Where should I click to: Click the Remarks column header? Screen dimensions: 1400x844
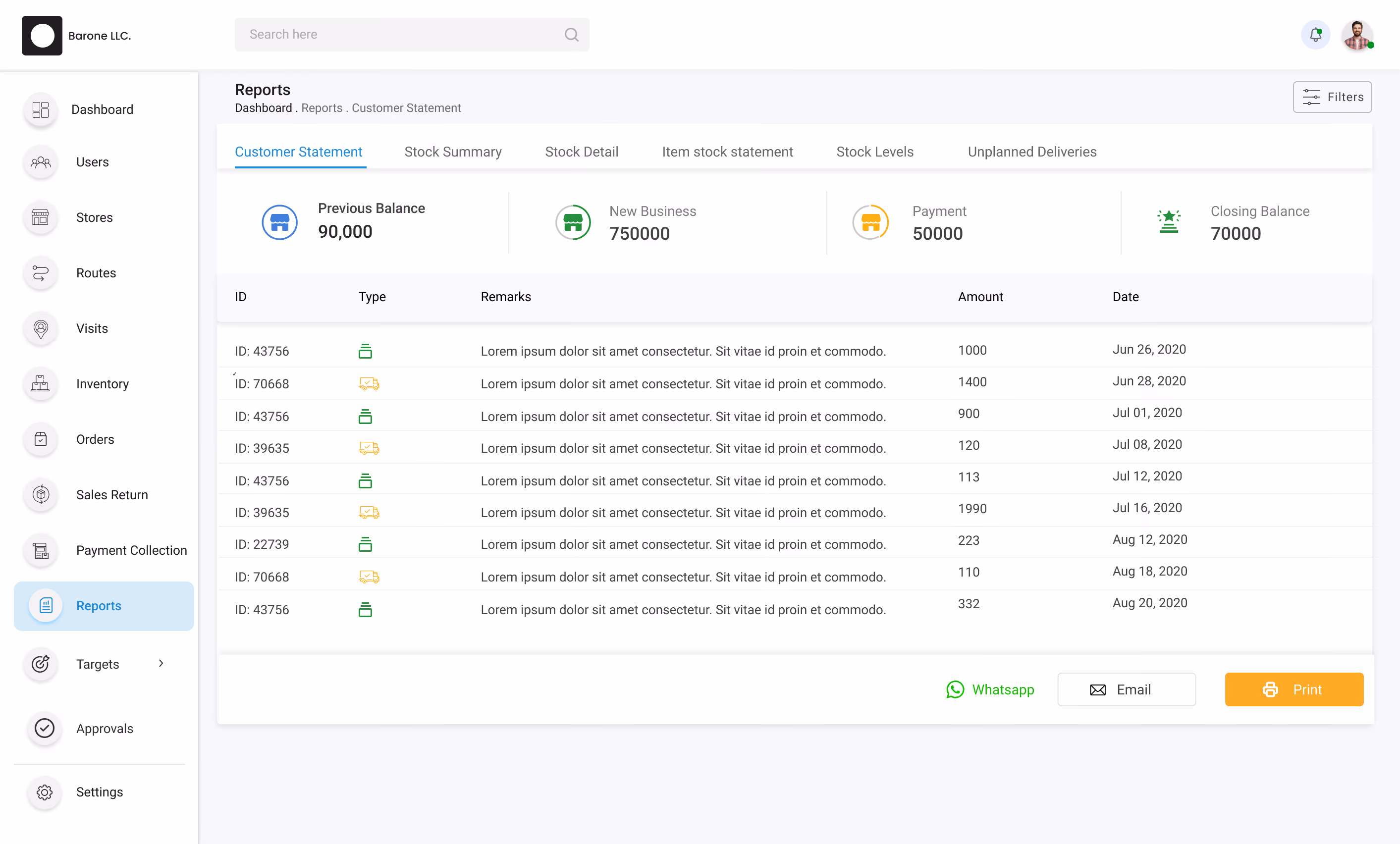coord(505,297)
